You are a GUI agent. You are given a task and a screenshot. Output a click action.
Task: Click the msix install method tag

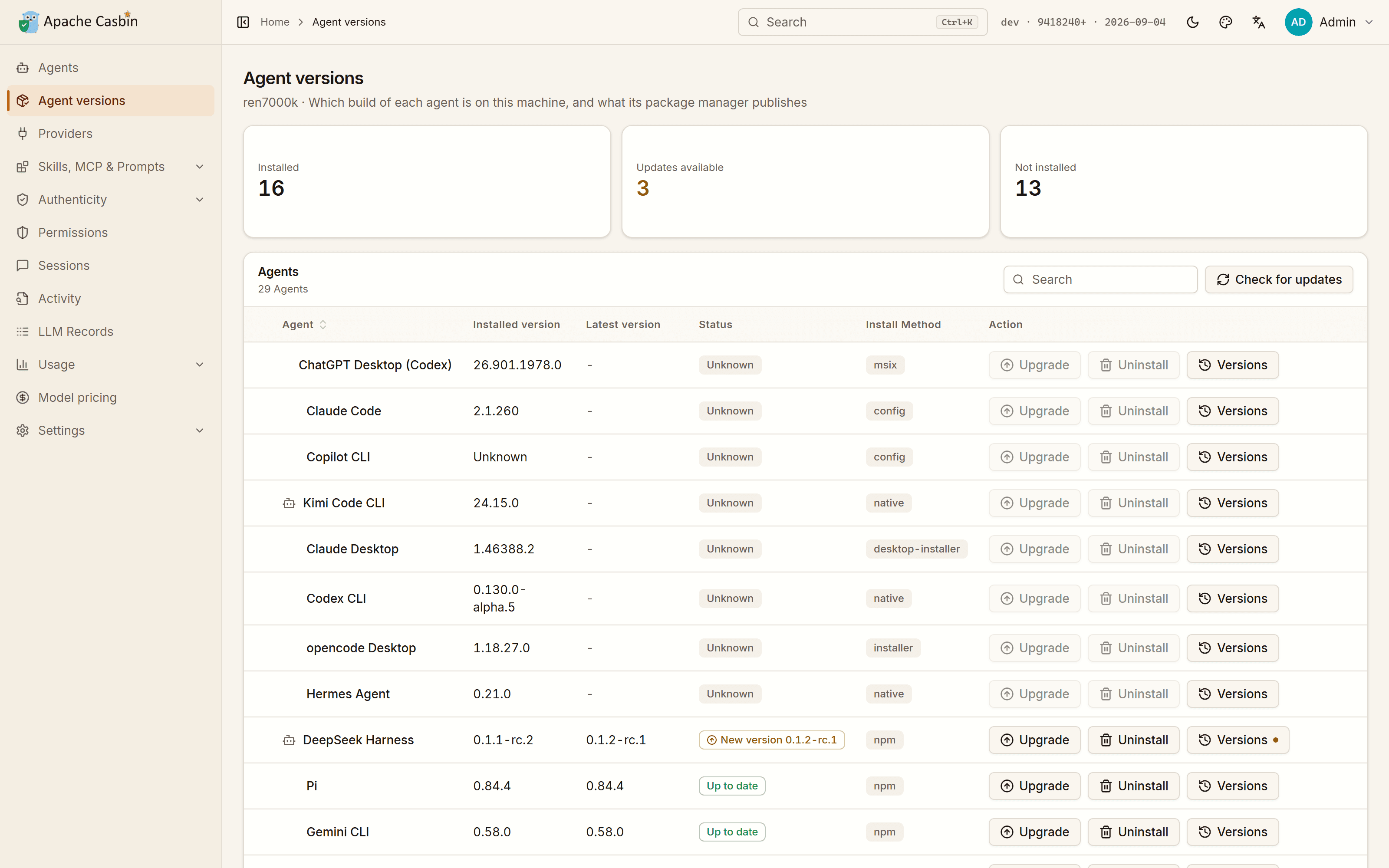[885, 365]
